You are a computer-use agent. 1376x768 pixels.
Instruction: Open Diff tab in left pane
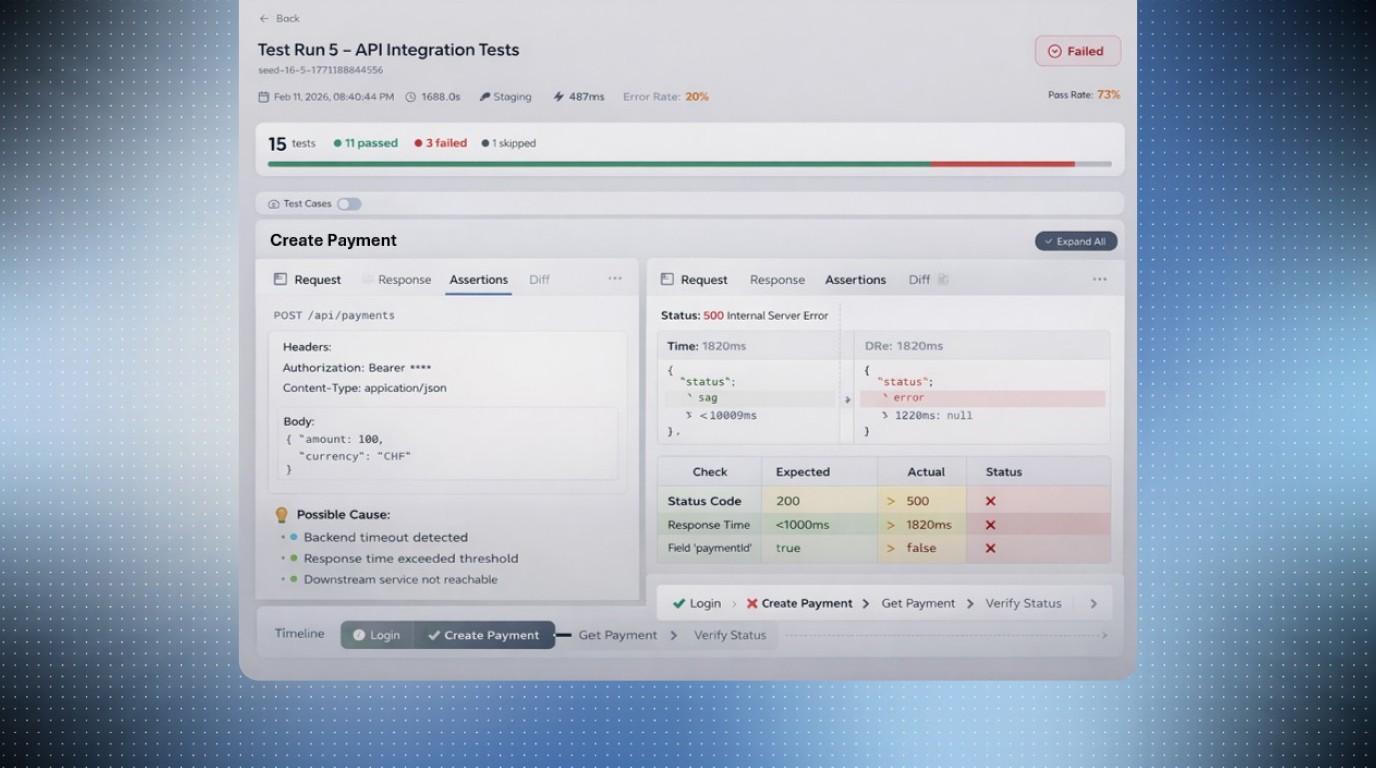539,280
